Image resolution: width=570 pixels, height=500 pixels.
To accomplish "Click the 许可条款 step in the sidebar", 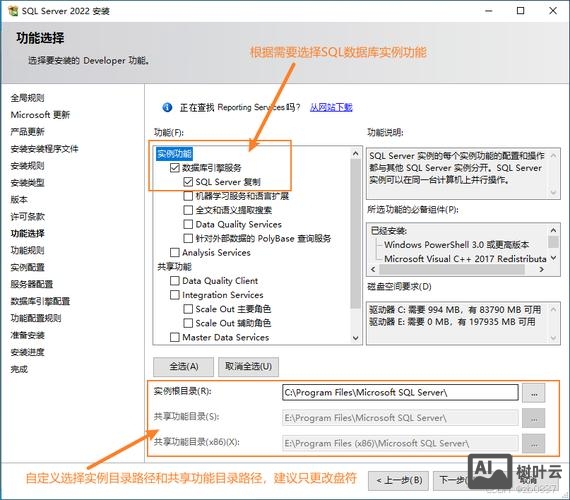I will click(27, 216).
